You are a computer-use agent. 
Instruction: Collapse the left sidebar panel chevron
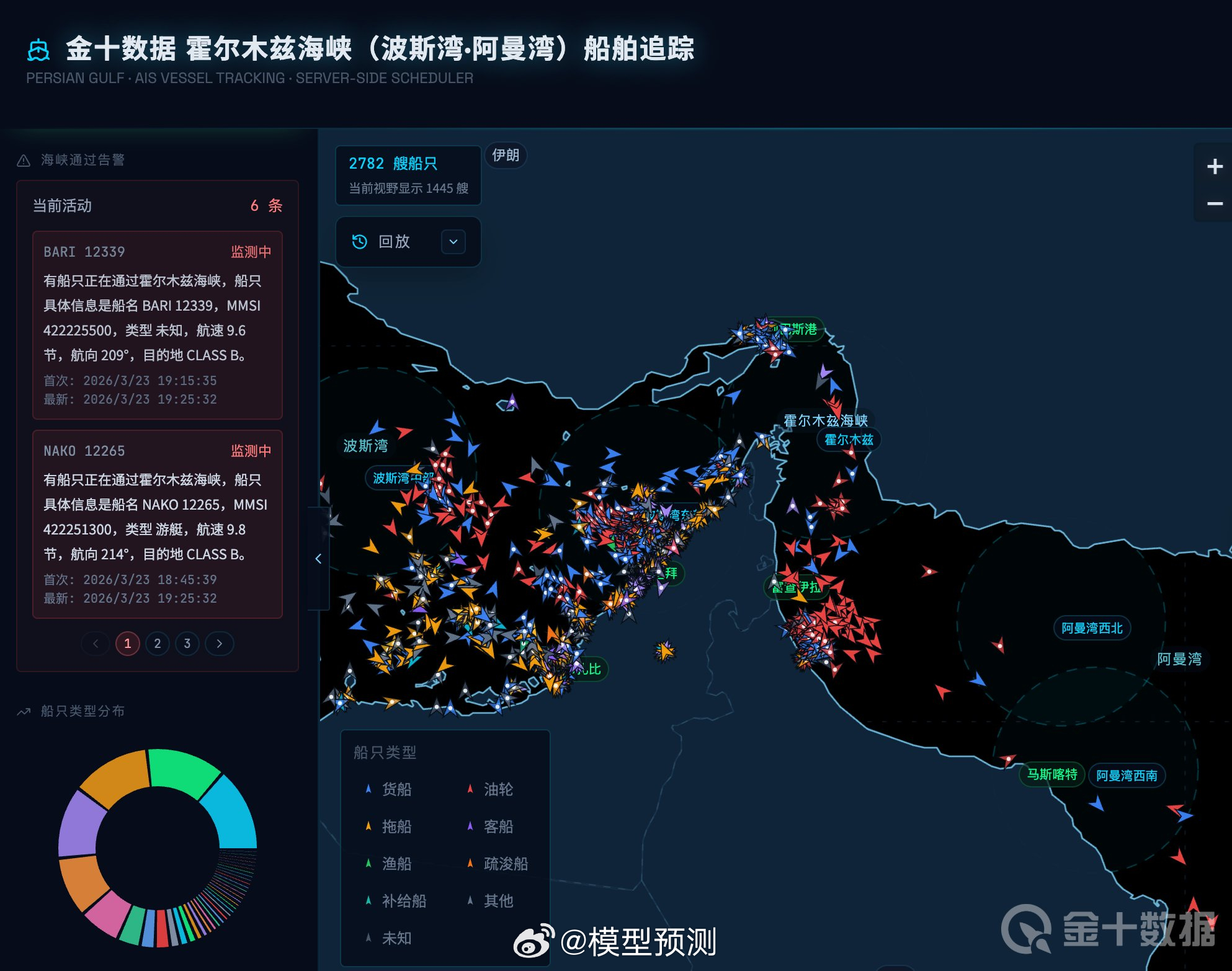(x=318, y=559)
